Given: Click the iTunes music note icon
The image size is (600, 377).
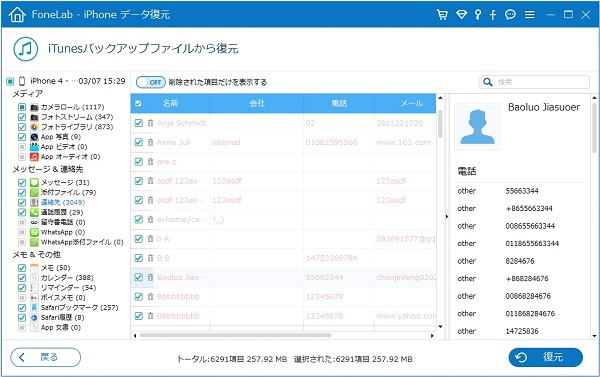Looking at the screenshot, I should 25,49.
